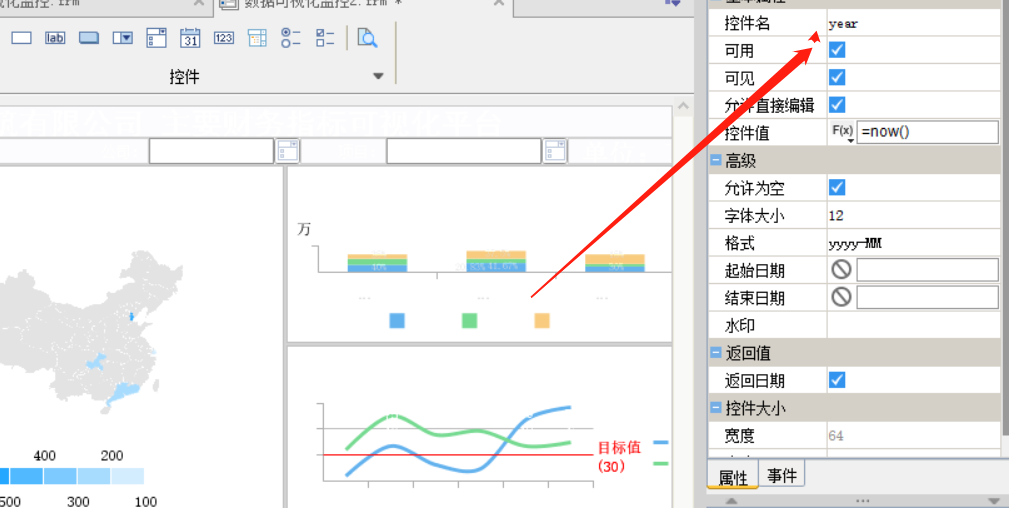
Task: Uncheck the 可用 checkbox
Action: click(x=837, y=50)
